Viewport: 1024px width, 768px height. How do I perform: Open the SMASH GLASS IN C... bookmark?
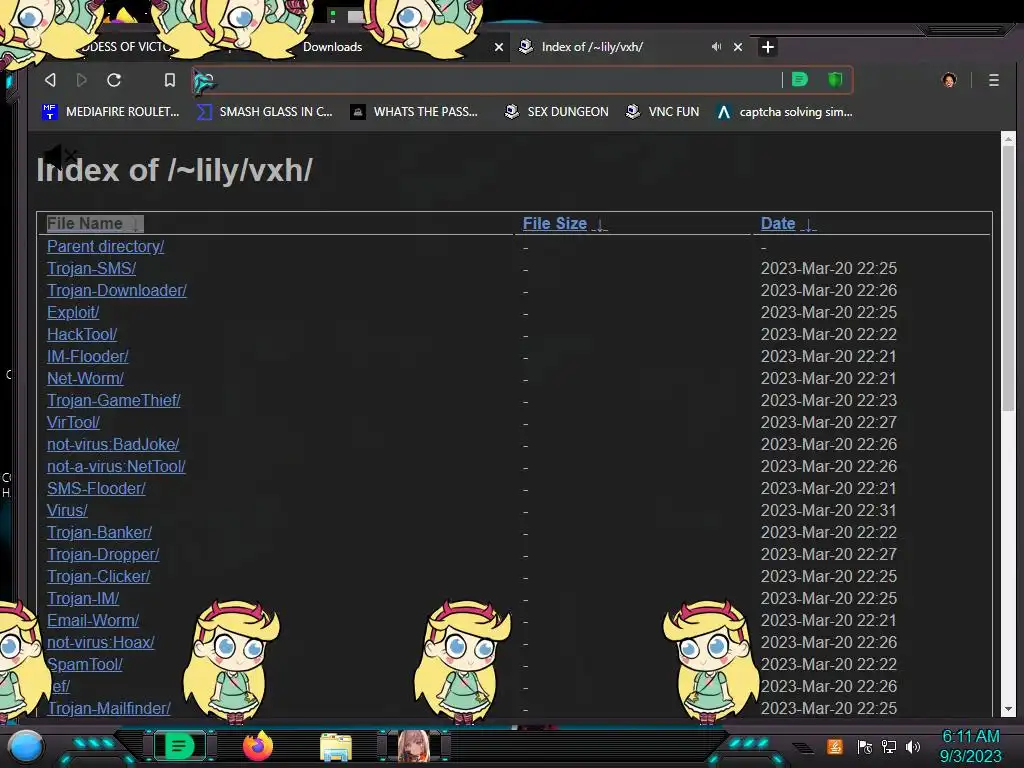(264, 112)
